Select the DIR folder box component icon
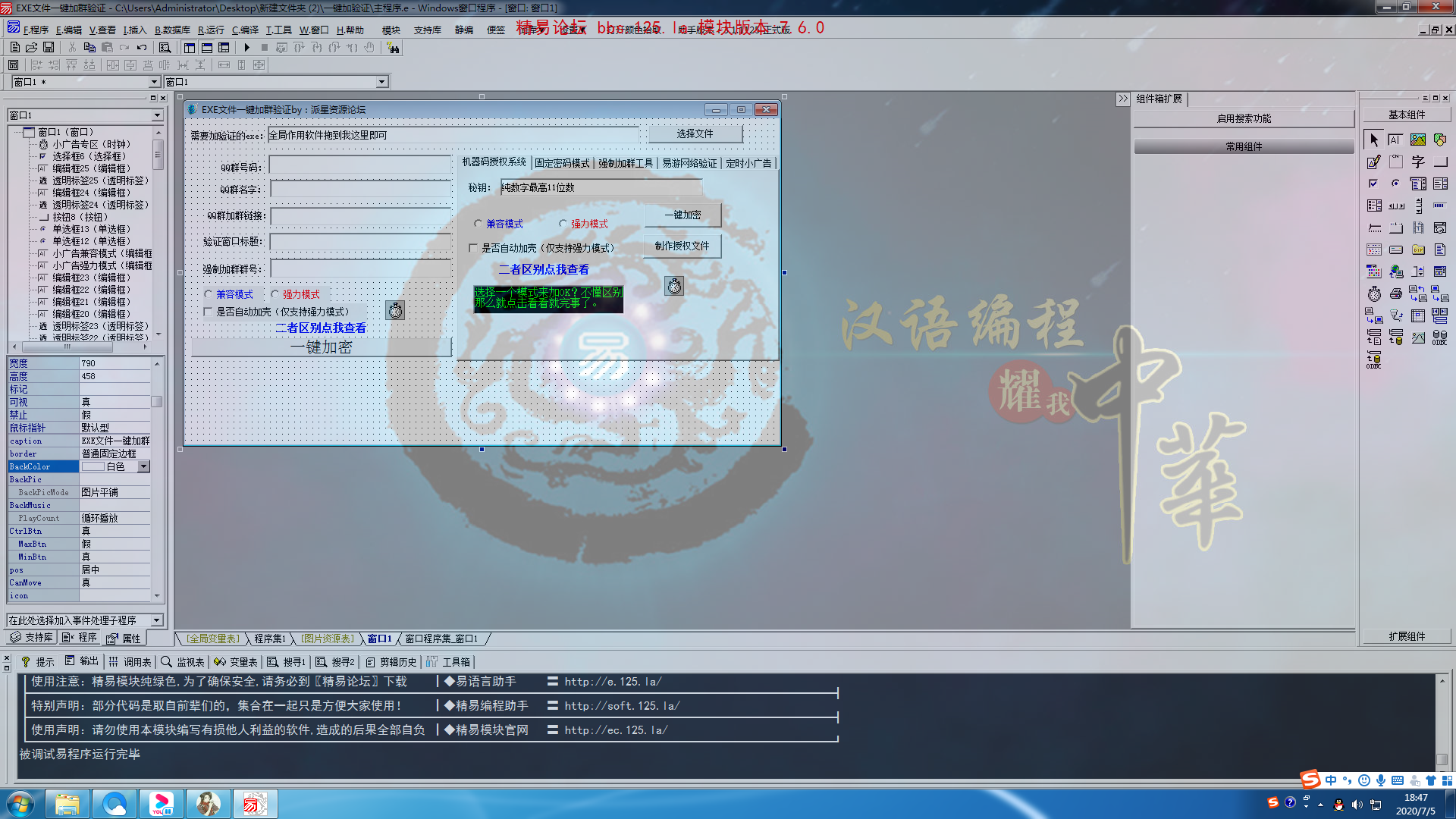Viewport: 1456px width, 819px height. click(x=1418, y=249)
